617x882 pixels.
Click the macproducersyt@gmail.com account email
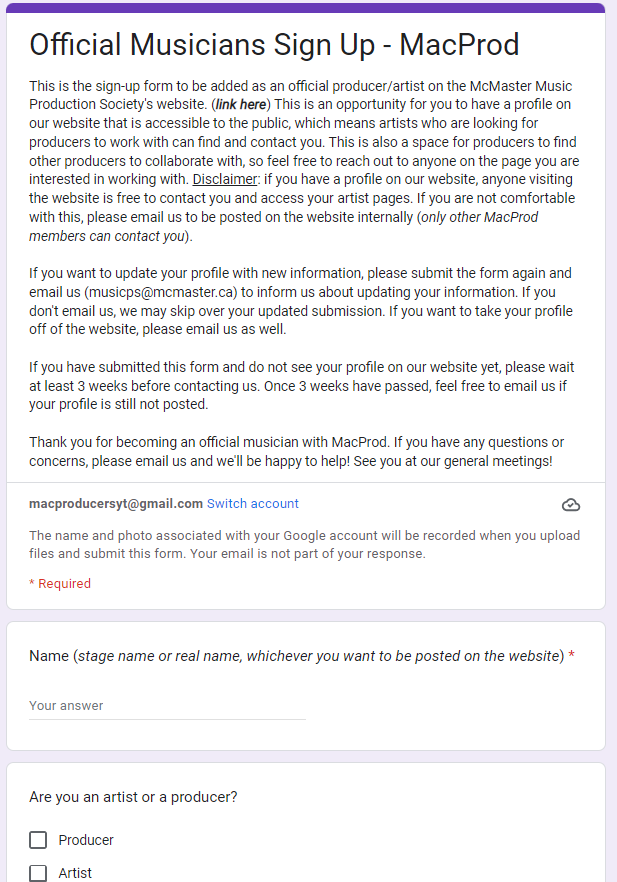pos(116,503)
